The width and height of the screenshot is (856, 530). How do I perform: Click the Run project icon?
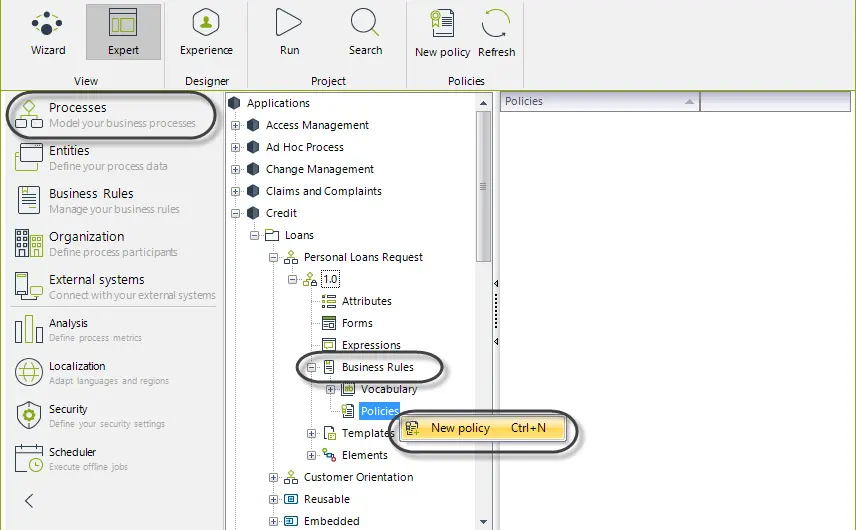[x=289, y=32]
